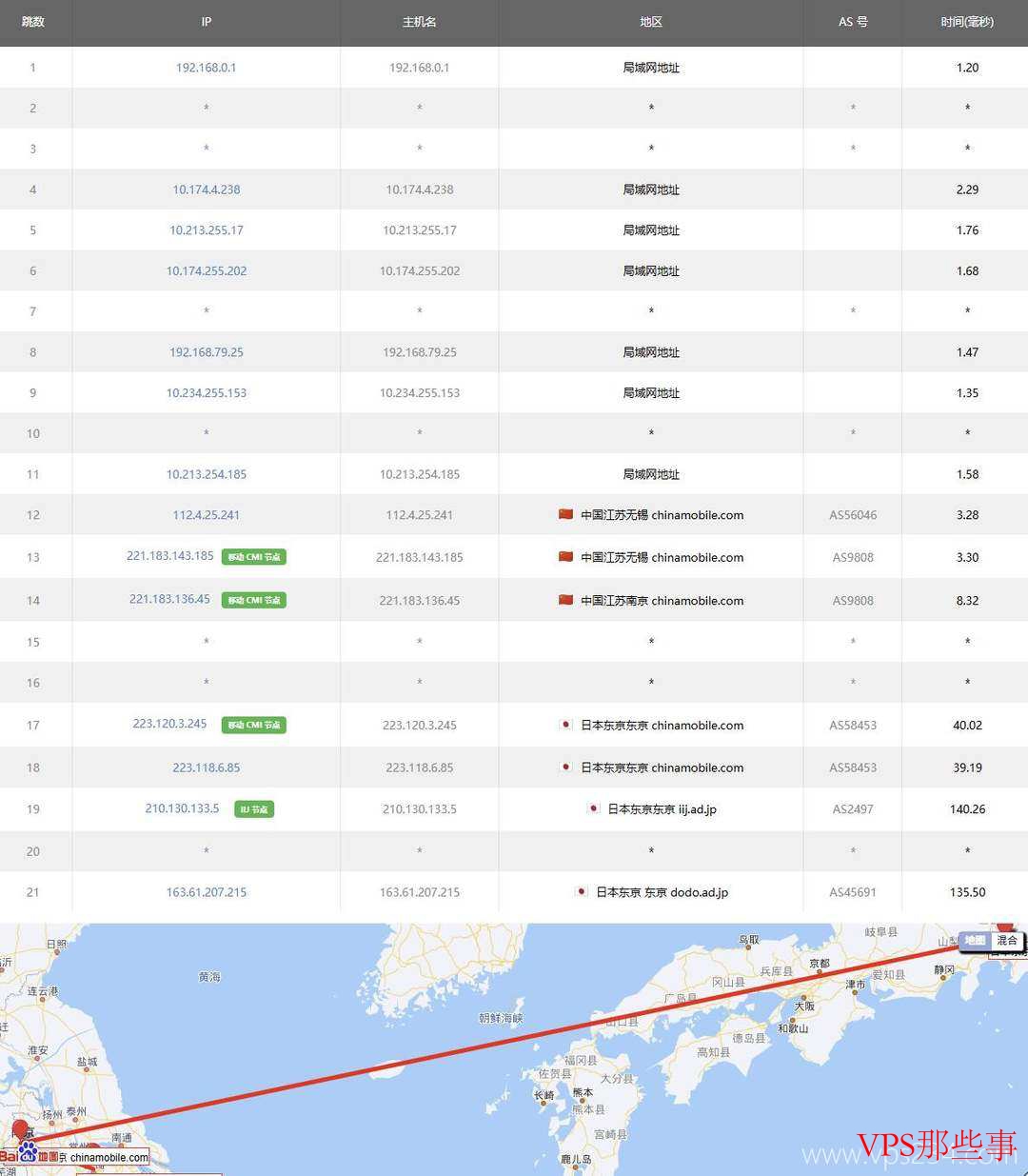1028x1176 pixels.
Task: Click region text 中国江苏无锡 in hop 12
Action: [x=615, y=515]
